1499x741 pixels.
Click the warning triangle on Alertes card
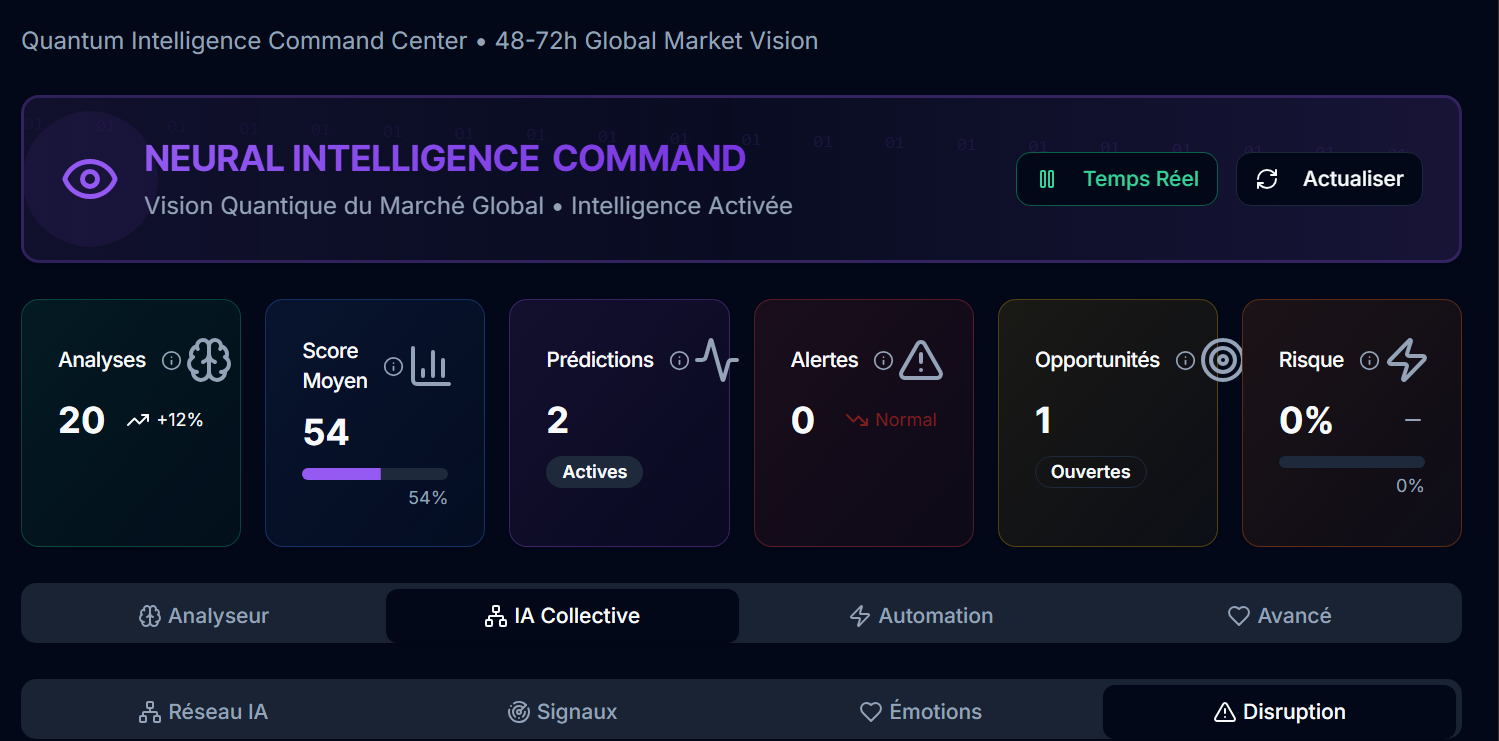[x=921, y=360]
